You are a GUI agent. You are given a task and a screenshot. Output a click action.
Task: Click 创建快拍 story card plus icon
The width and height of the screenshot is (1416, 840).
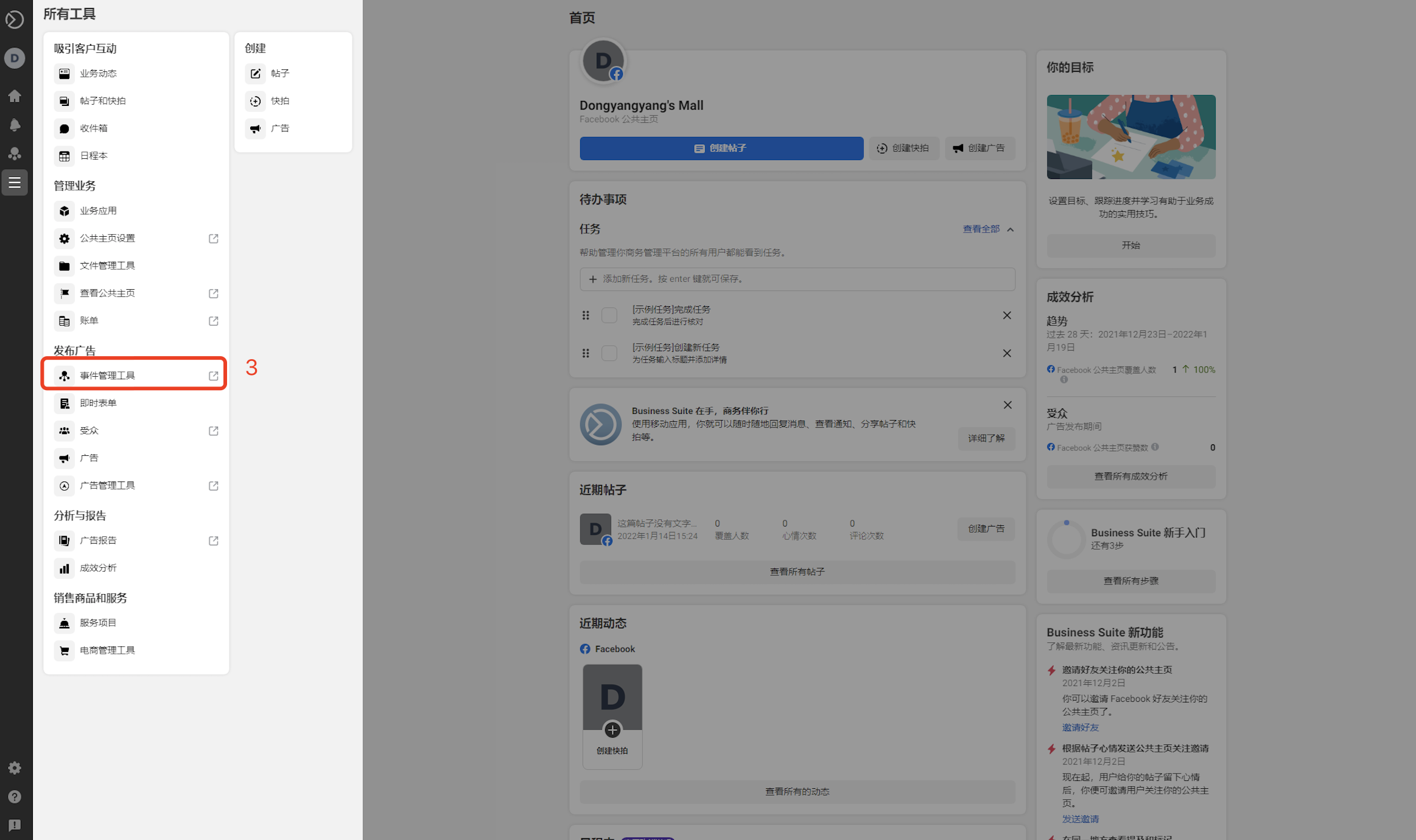pyautogui.click(x=612, y=730)
